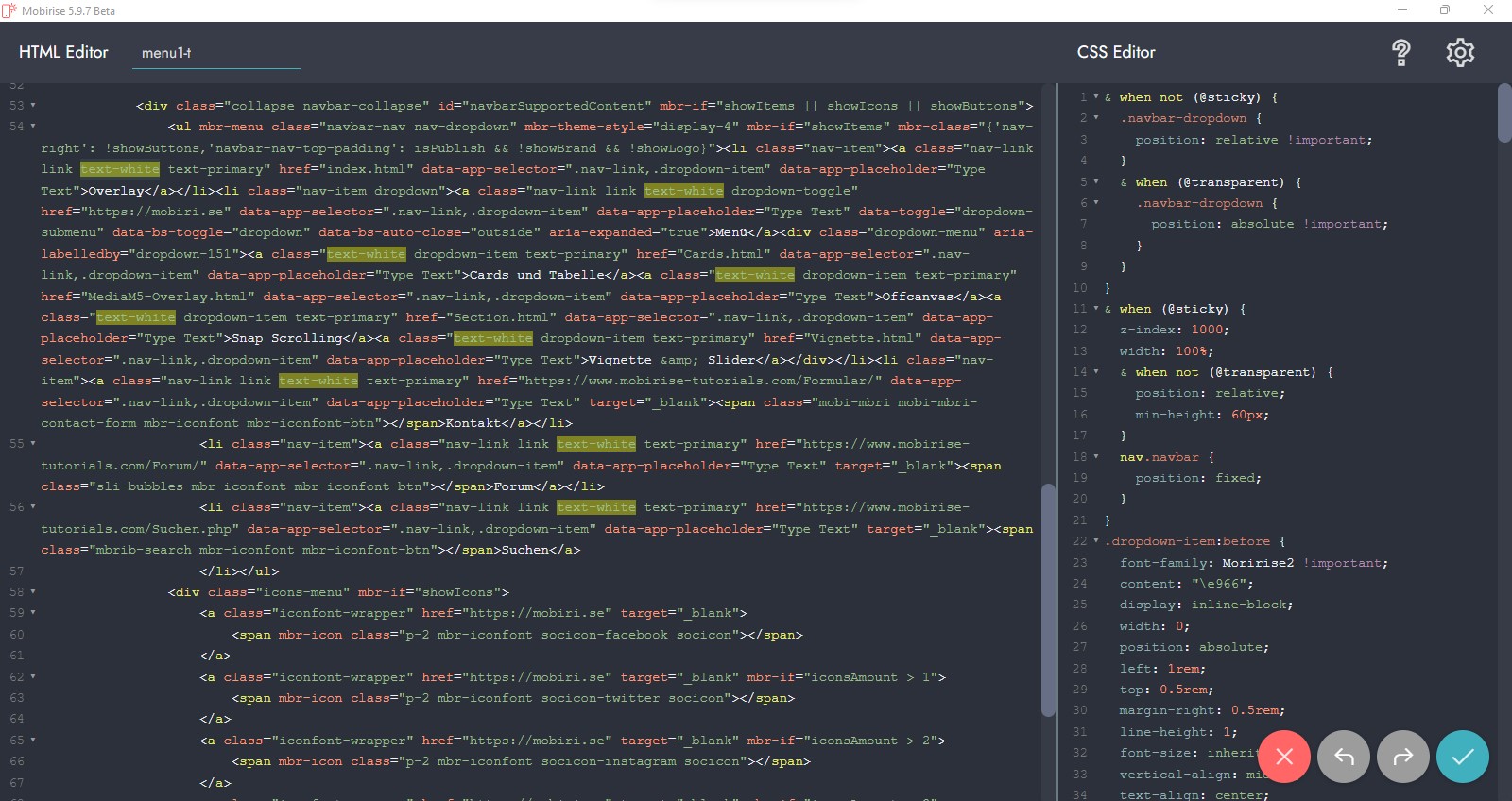The width and height of the screenshot is (1512, 801).
Task: Maximize the Mobirise window
Action: coord(1444,10)
